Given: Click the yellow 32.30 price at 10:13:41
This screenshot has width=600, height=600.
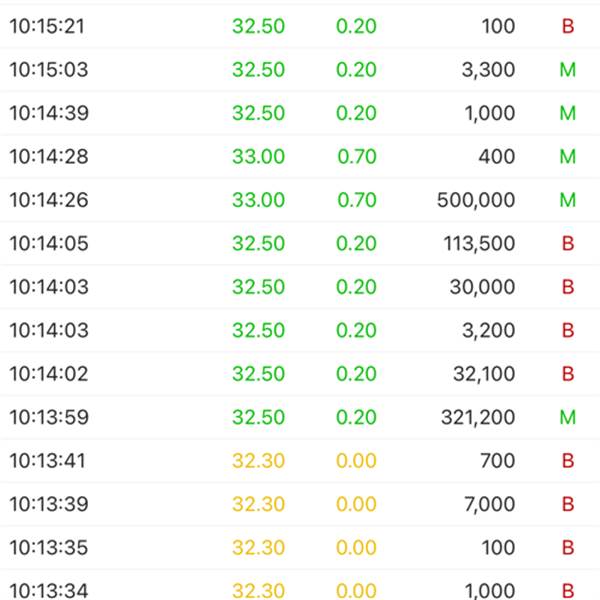Looking at the screenshot, I should [259, 460].
